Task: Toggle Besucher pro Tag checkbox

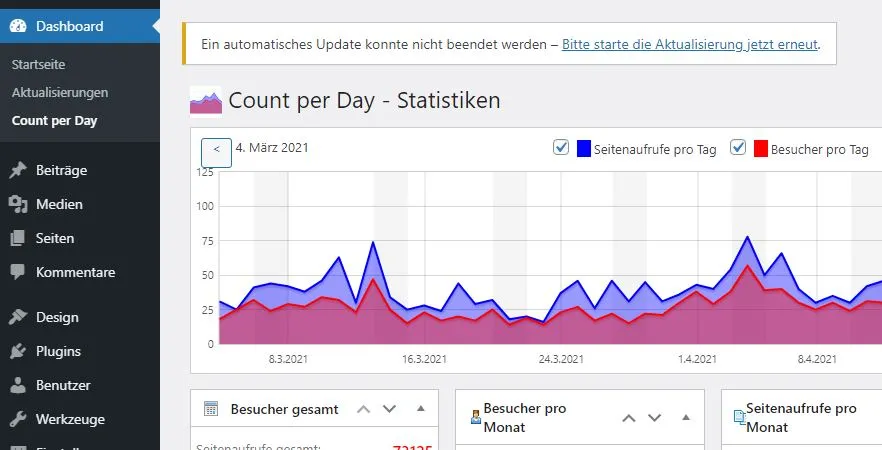Action: [x=738, y=147]
